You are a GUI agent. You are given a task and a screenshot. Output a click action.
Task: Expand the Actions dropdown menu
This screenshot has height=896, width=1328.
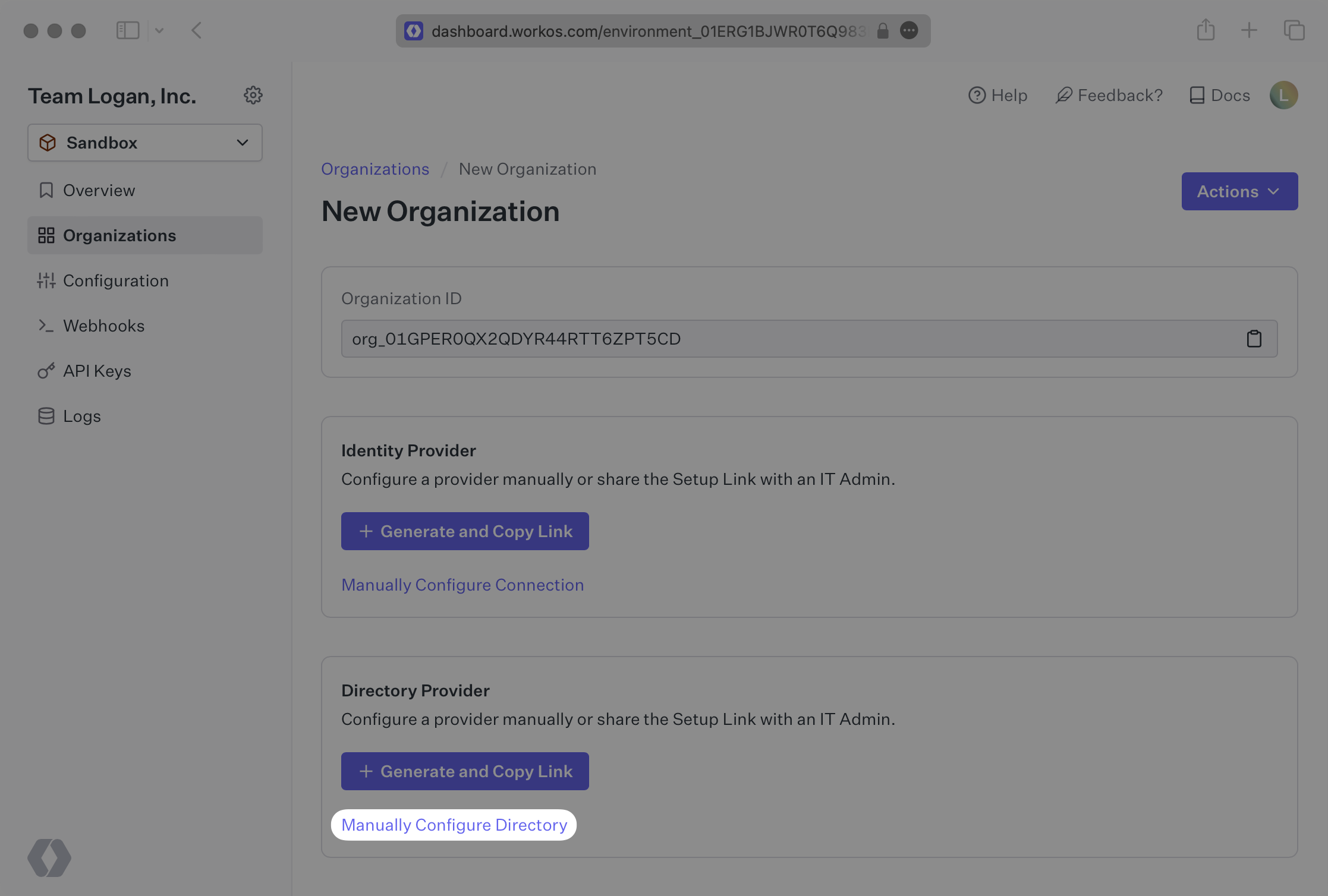tap(1239, 190)
